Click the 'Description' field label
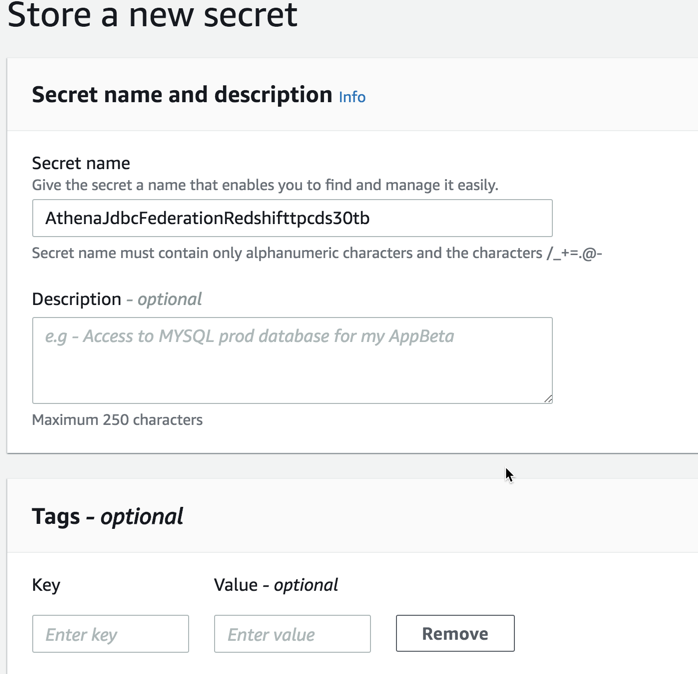This screenshot has width=698, height=674. [76, 299]
